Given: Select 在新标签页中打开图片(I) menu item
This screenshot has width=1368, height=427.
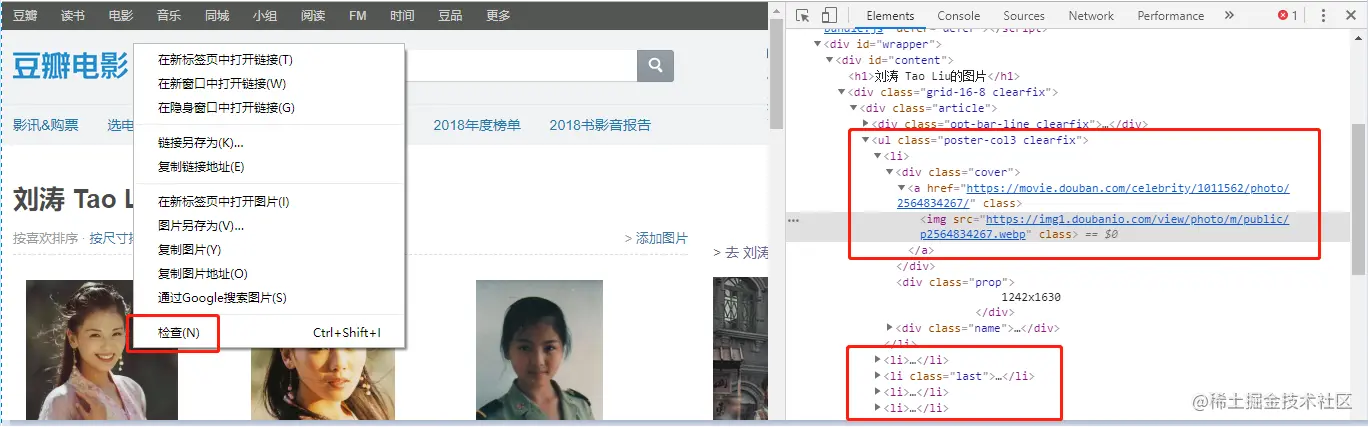Looking at the screenshot, I should 269,202.
